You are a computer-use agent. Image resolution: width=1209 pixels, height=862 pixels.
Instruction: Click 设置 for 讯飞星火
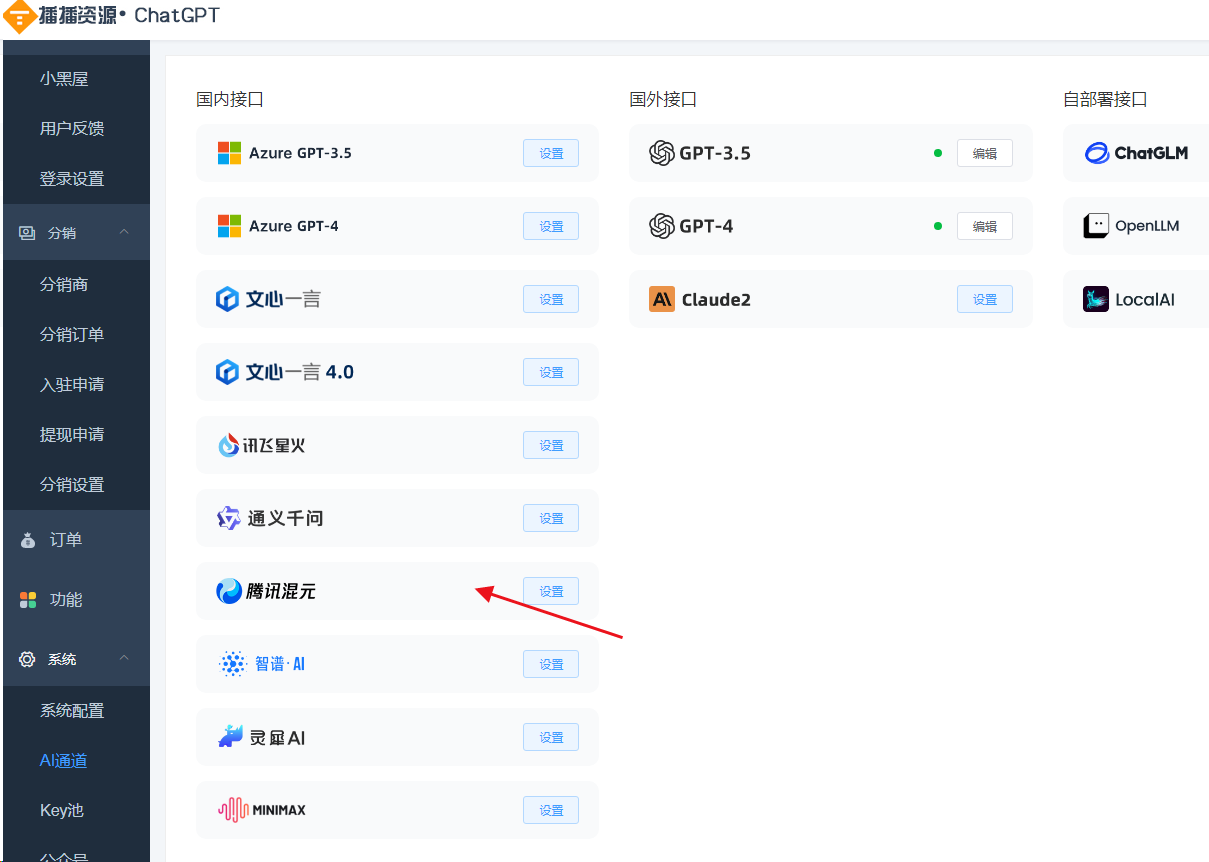pyautogui.click(x=551, y=445)
